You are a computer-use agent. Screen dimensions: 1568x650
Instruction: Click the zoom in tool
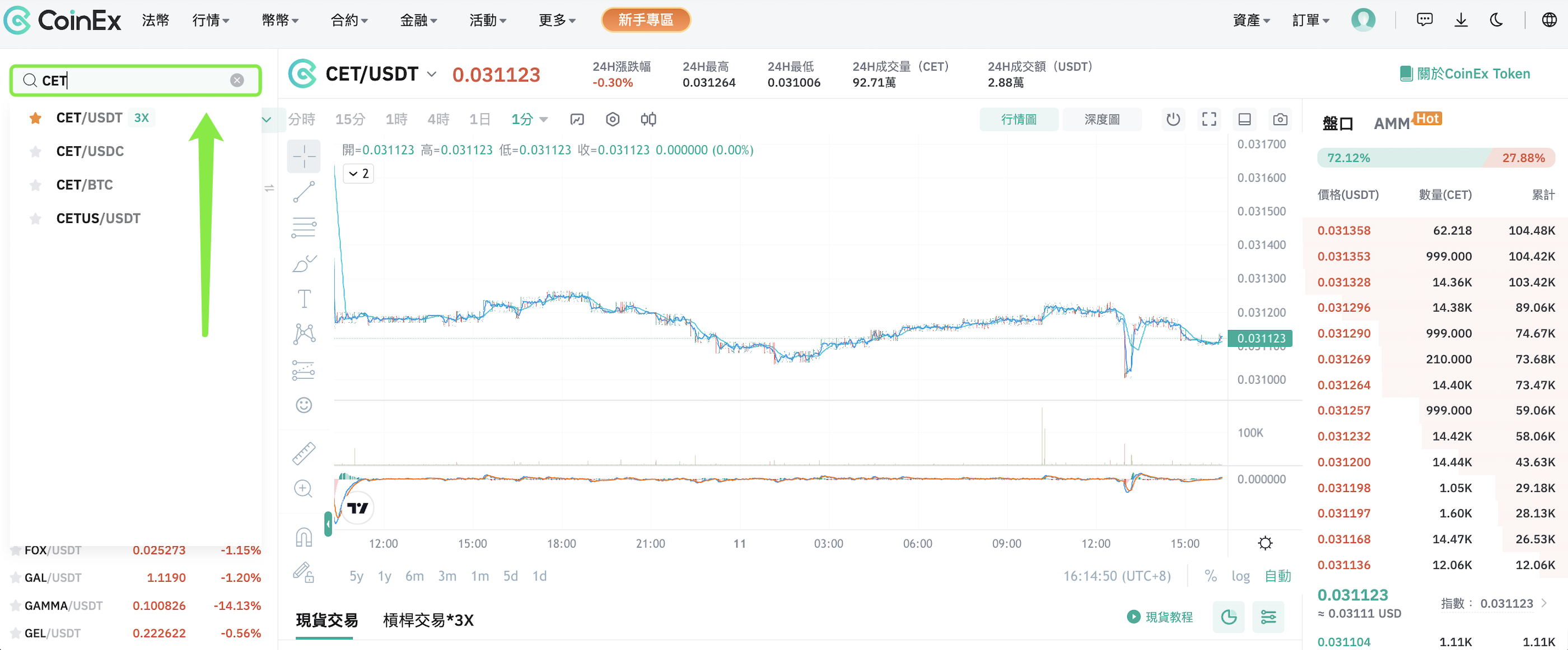pos(303,489)
